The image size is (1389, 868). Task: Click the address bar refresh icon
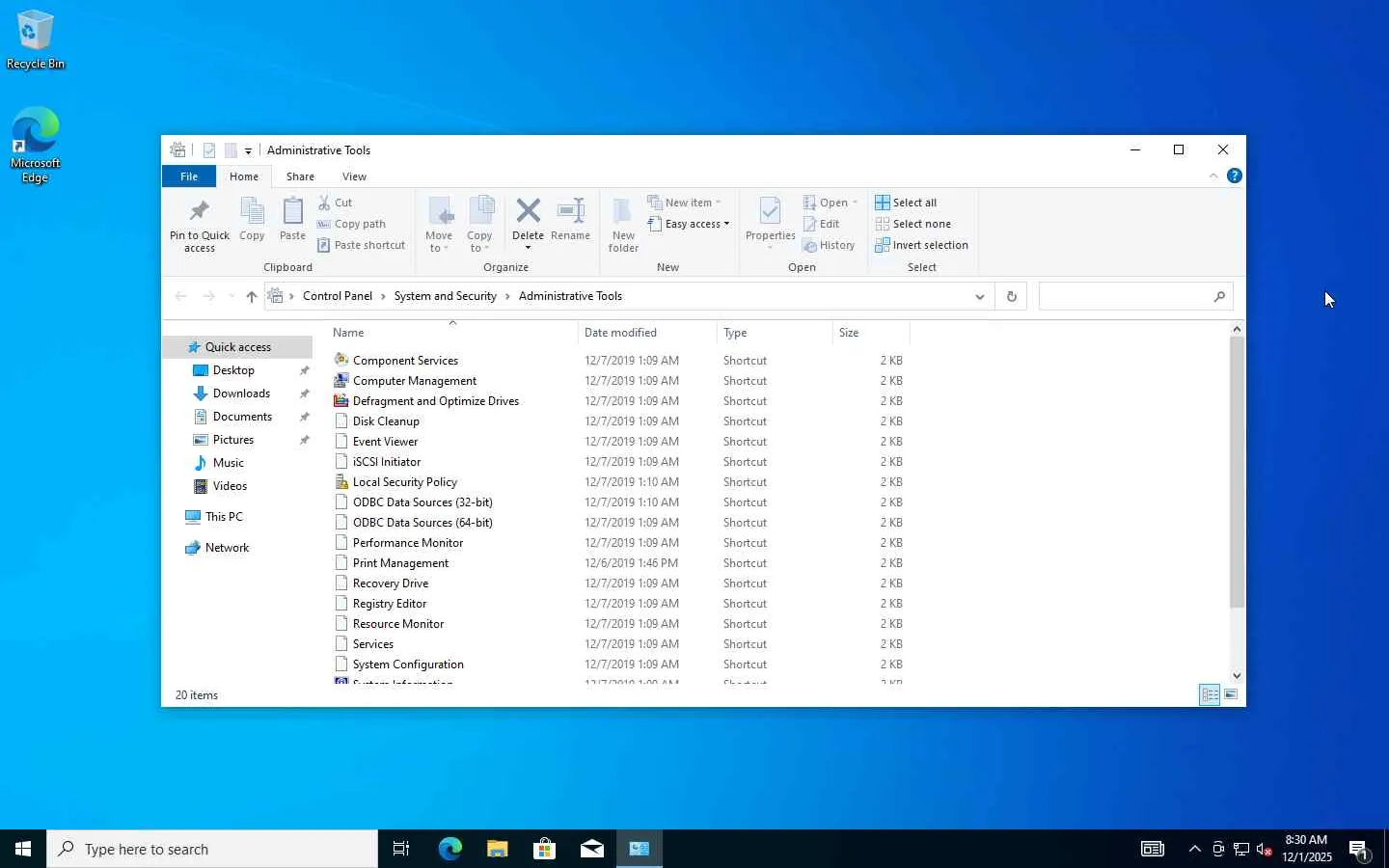pyautogui.click(x=1011, y=296)
